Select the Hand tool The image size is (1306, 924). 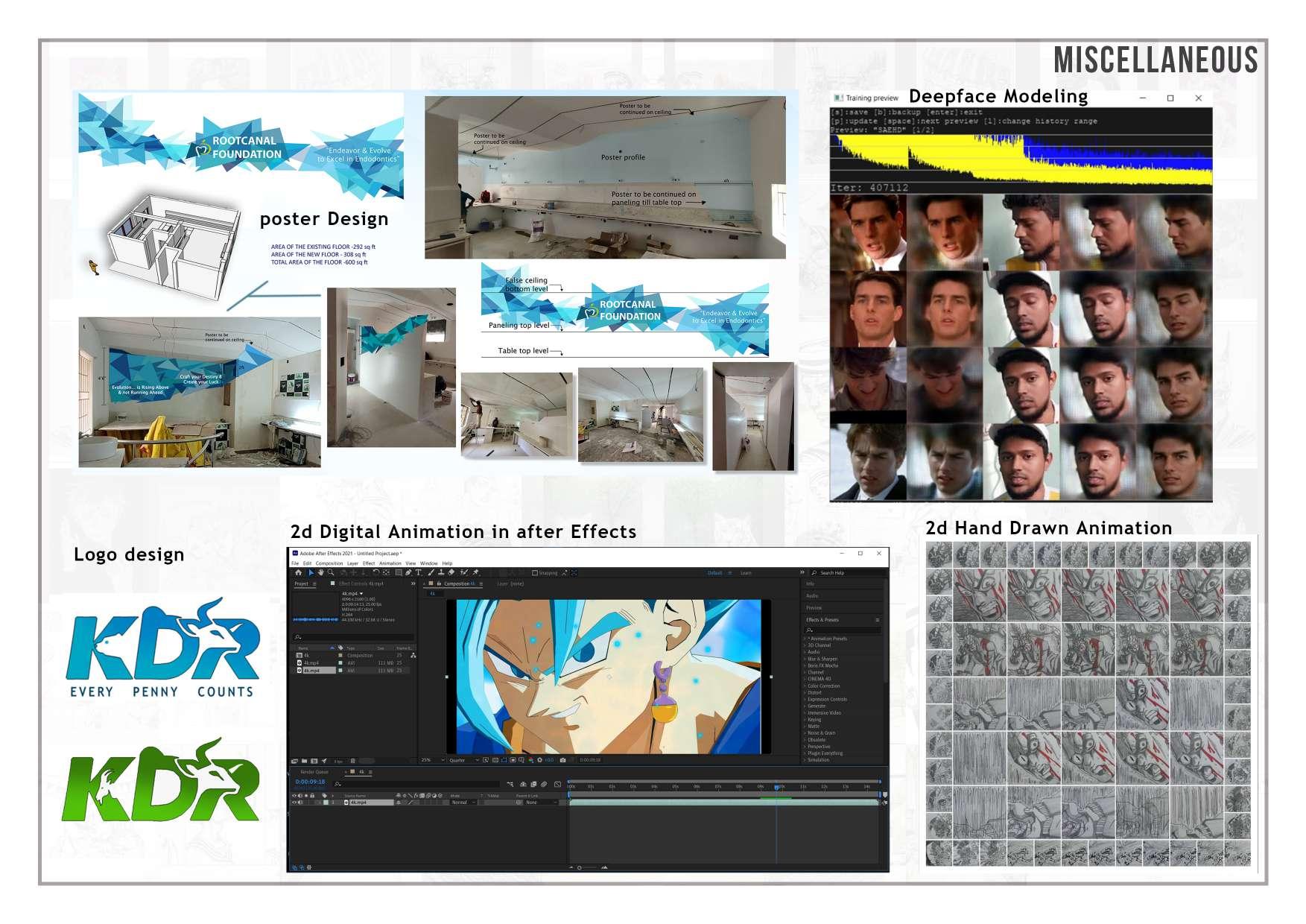click(320, 573)
